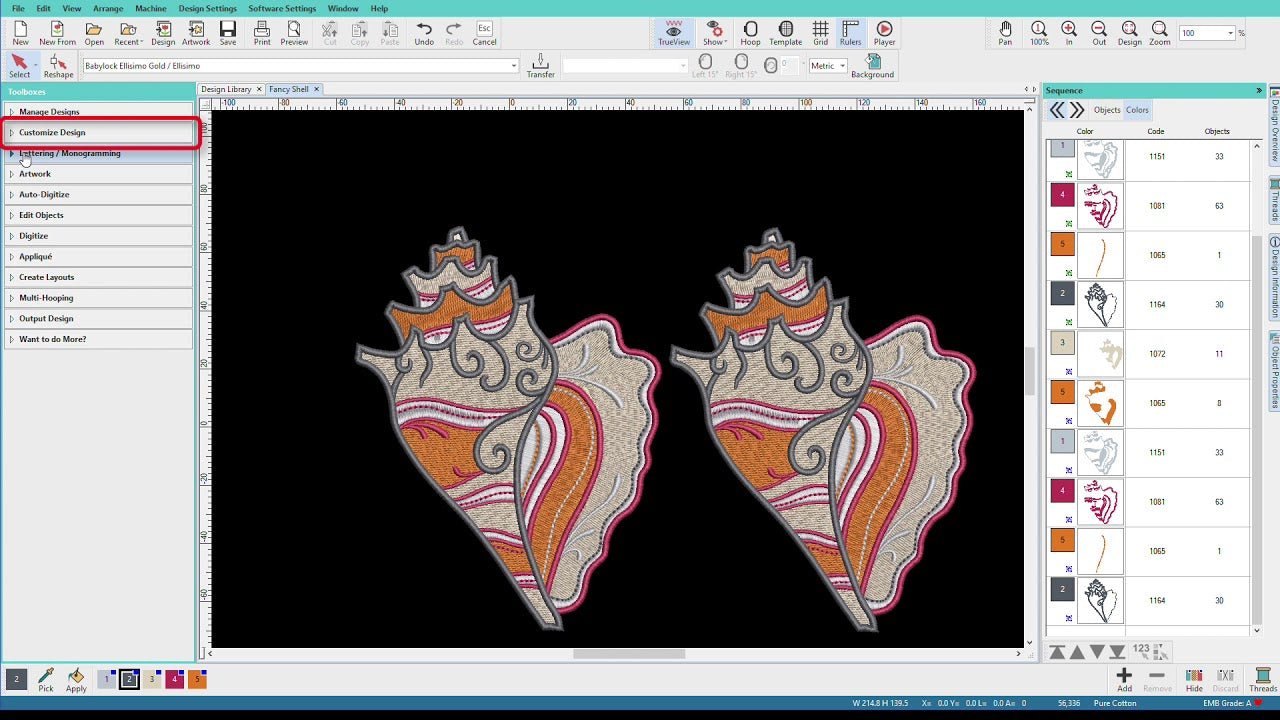Open the Design Settings menu
Image resolution: width=1280 pixels, height=720 pixels.
pos(206,8)
